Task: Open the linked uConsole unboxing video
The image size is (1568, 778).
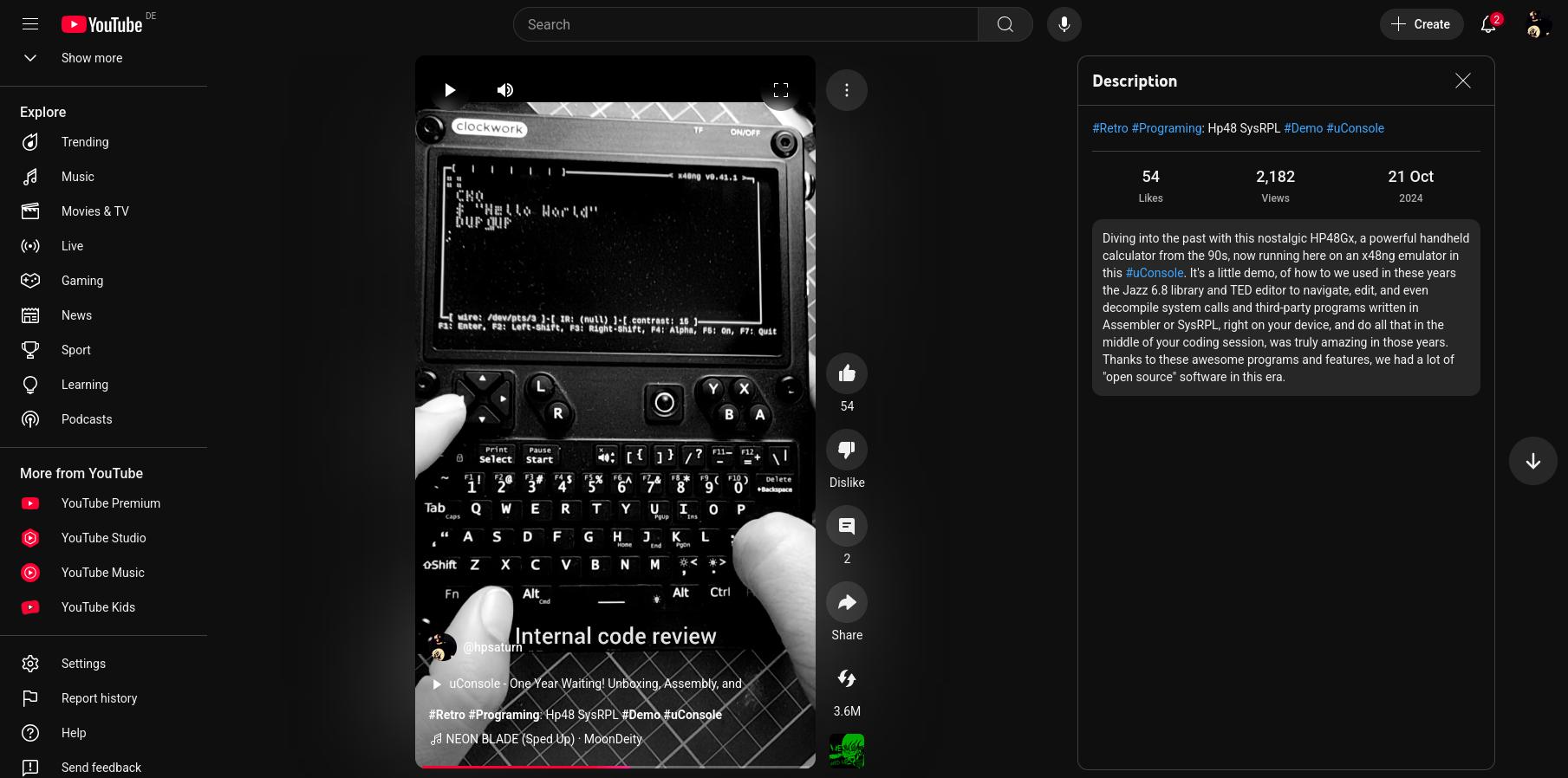Action: [587, 684]
